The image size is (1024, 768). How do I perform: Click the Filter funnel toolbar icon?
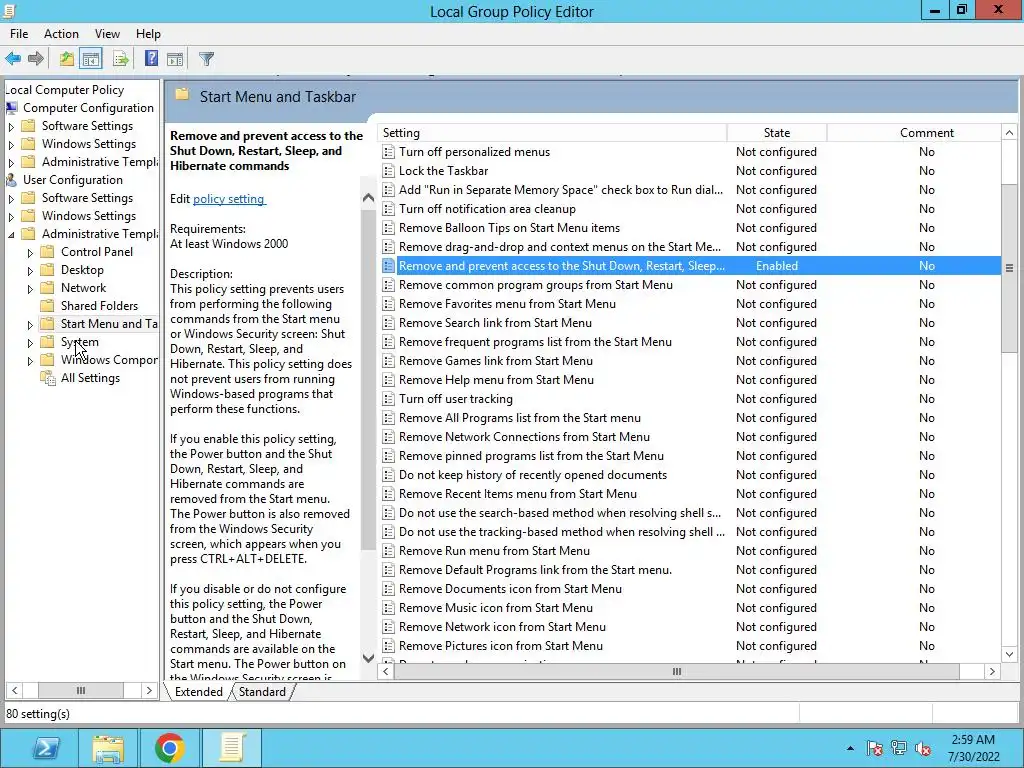tap(206, 59)
